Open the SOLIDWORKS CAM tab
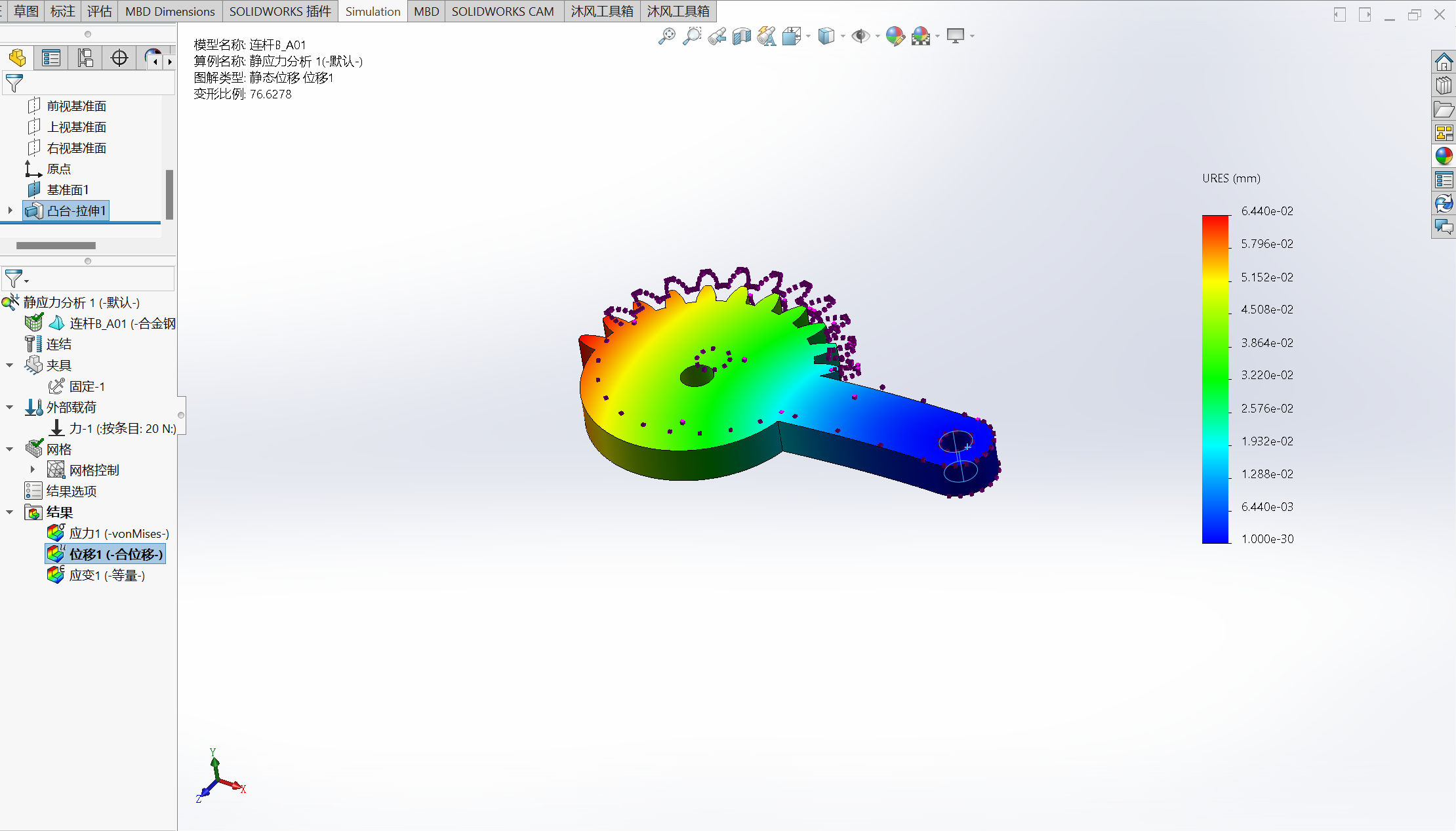The height and width of the screenshot is (831, 1456). point(503,11)
